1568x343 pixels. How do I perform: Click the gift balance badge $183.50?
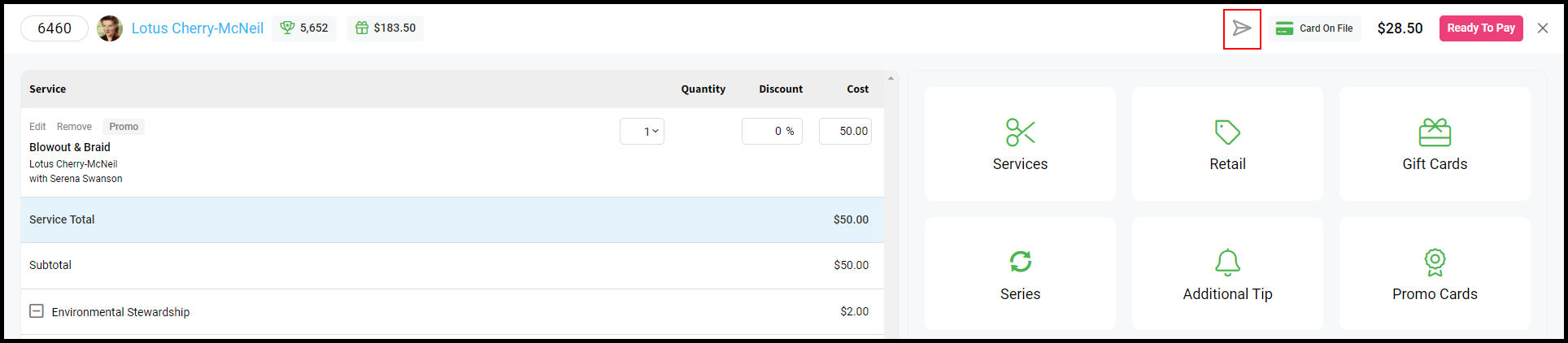(385, 28)
